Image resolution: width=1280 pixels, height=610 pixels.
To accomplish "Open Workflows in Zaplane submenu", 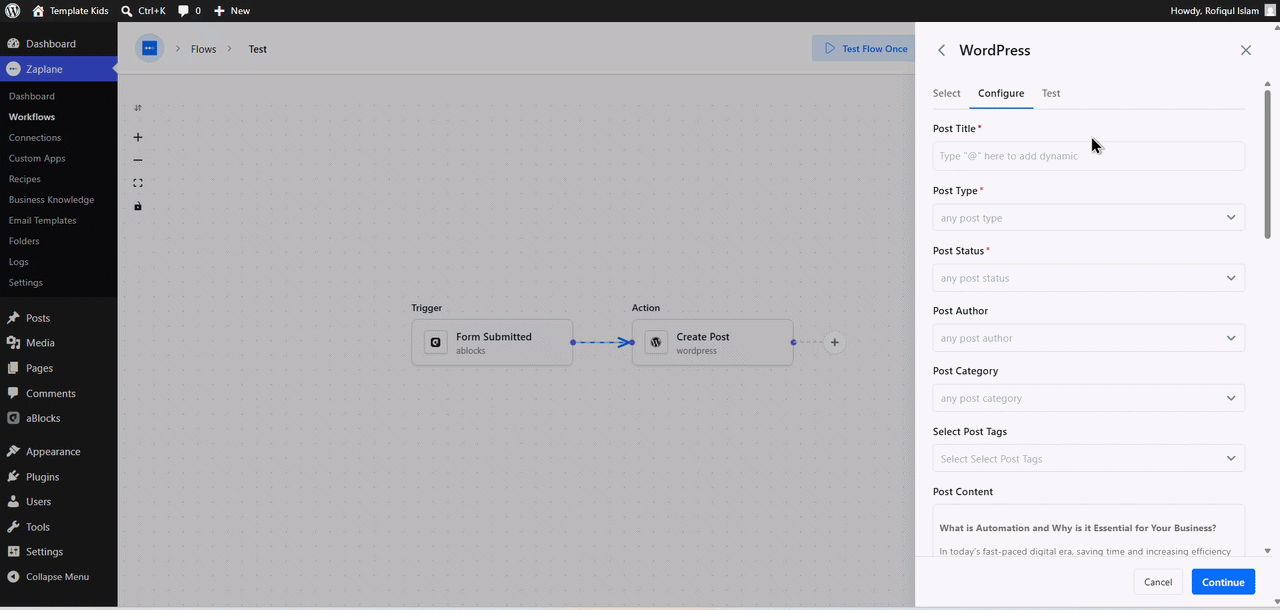I will [32, 117].
